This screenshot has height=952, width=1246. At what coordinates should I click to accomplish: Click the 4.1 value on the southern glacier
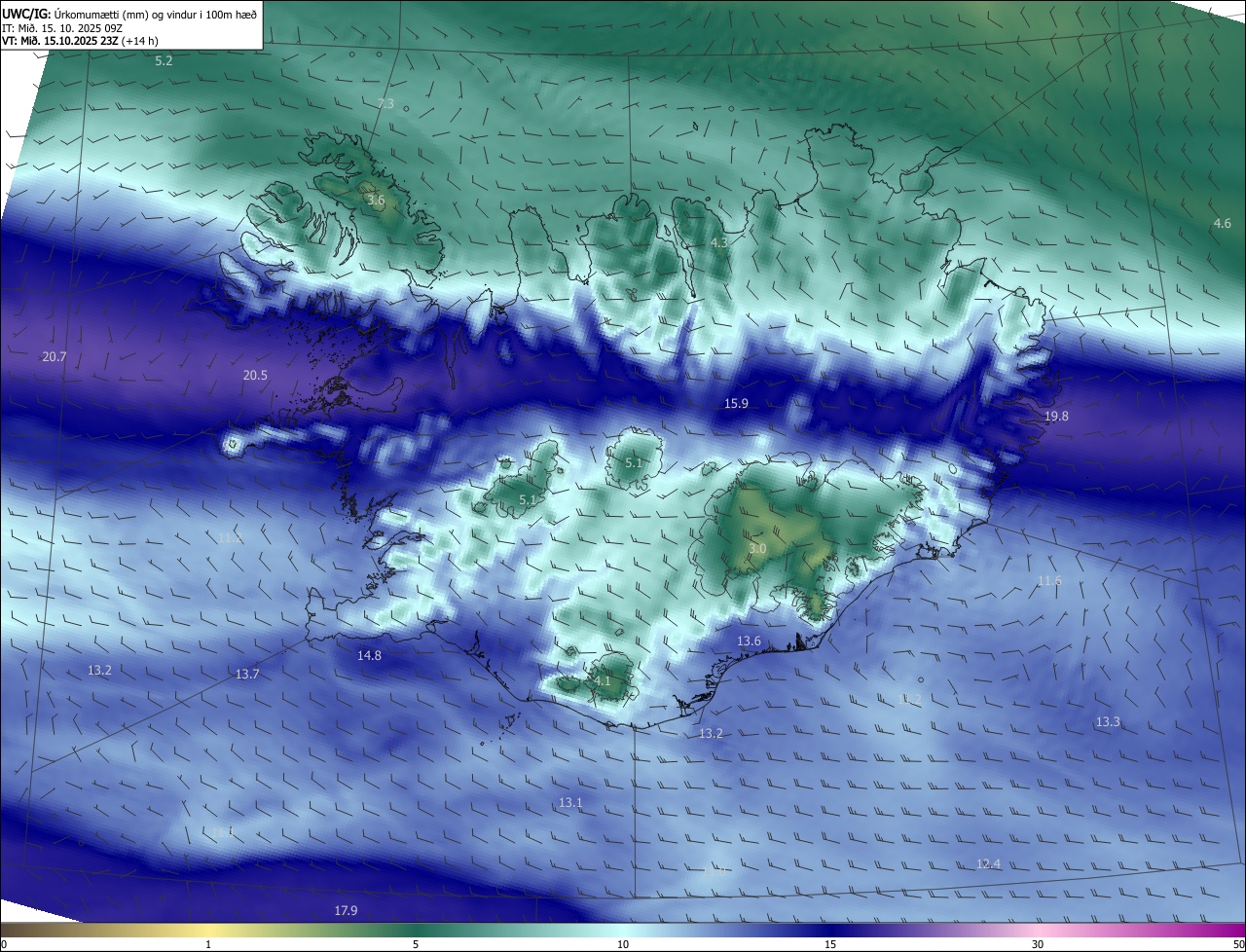tap(602, 681)
